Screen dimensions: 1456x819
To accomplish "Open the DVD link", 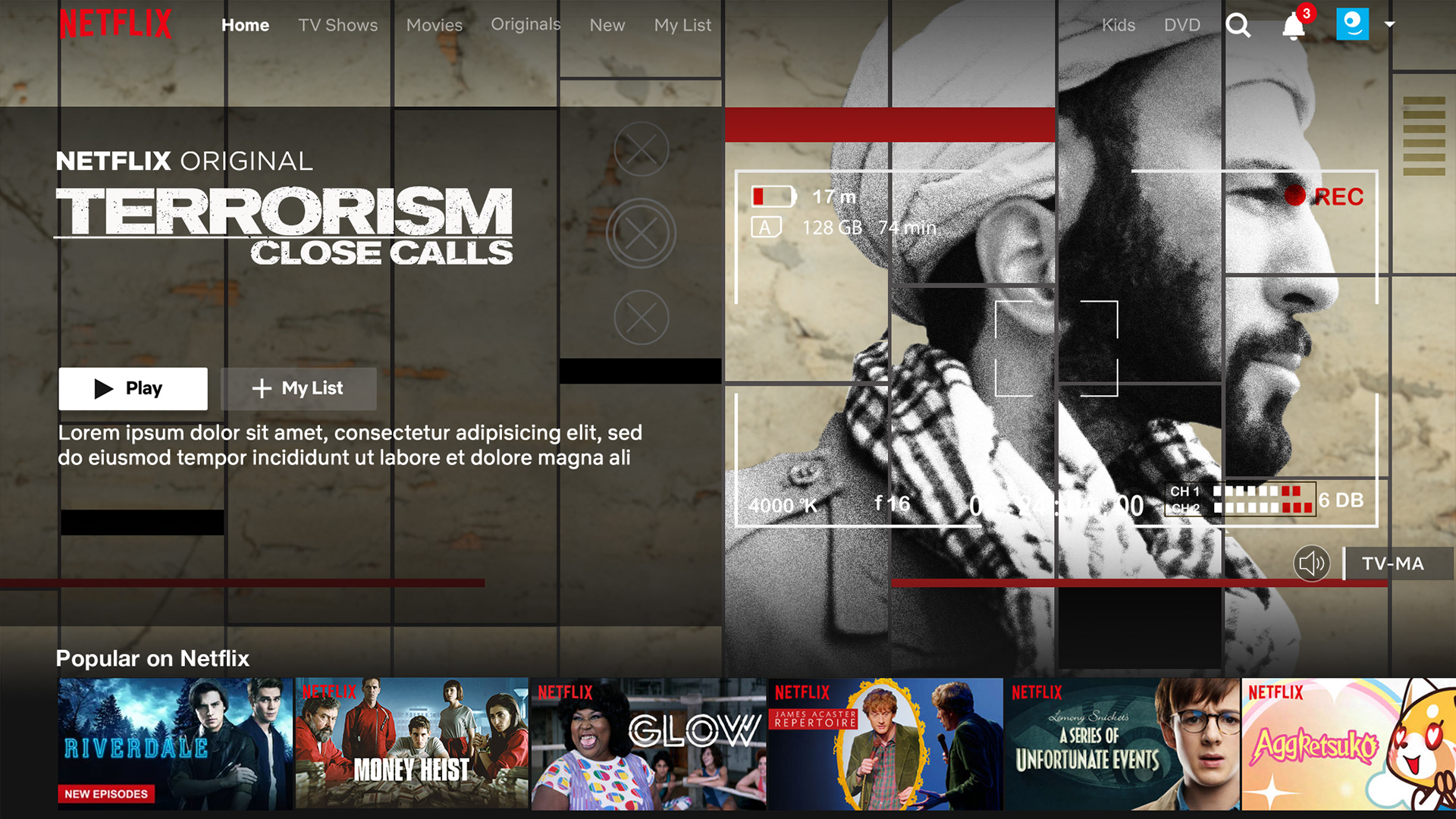I will 1181,25.
